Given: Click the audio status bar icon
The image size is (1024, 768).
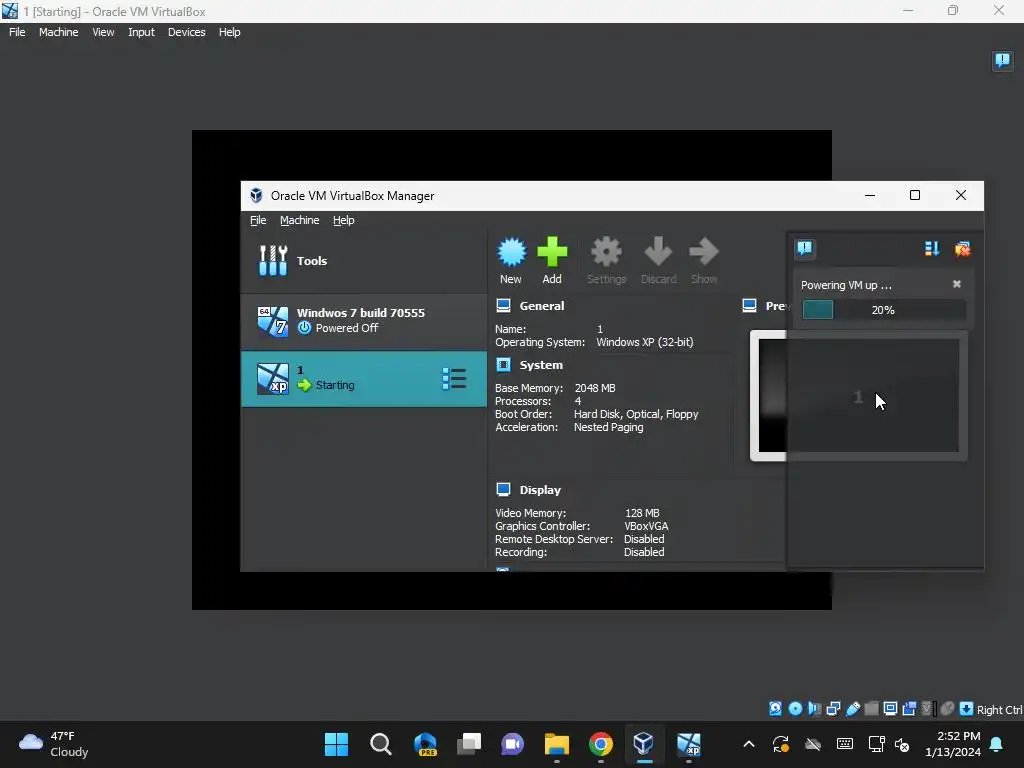Looking at the screenshot, I should point(814,709).
